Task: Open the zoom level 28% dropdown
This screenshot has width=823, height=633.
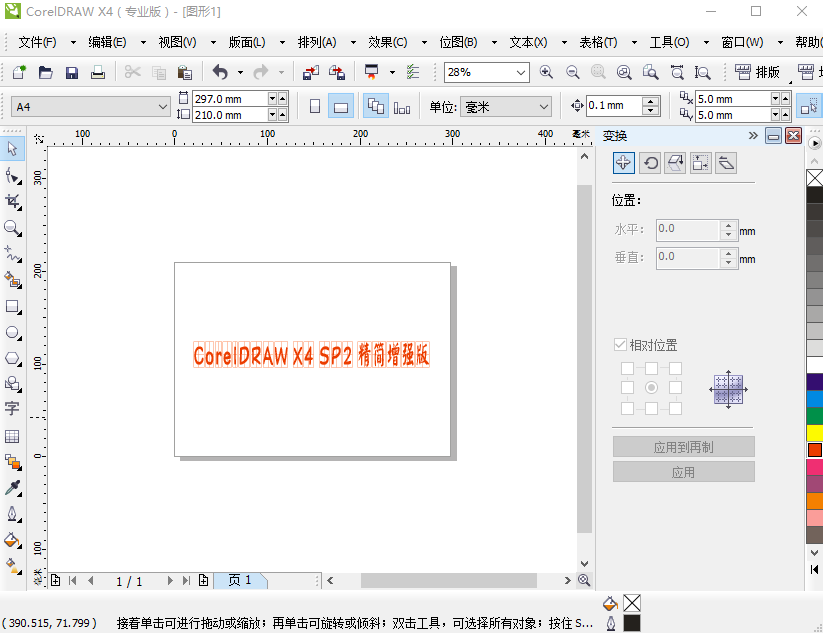Action: 521,72
